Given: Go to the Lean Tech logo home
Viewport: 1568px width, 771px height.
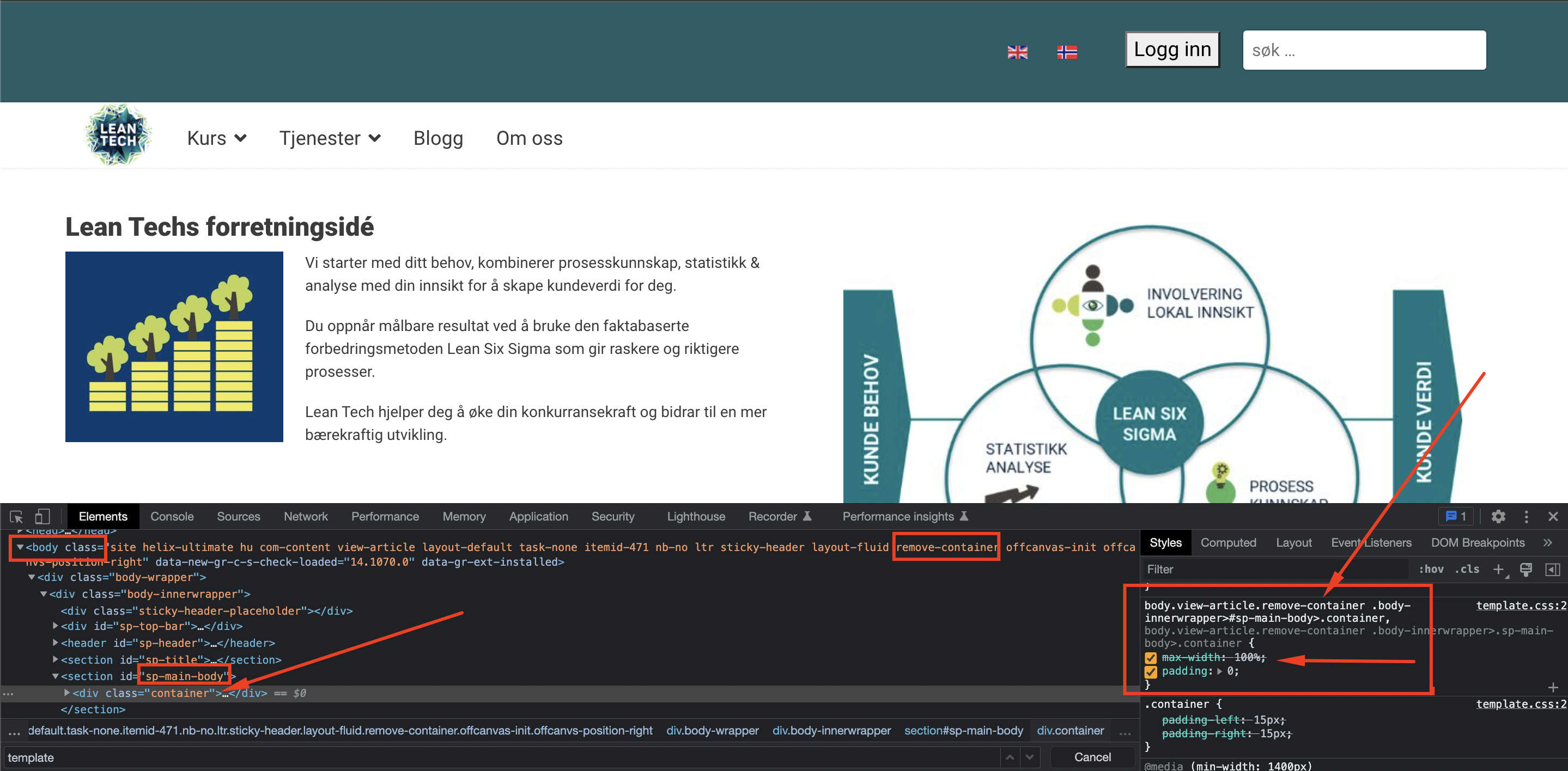Looking at the screenshot, I should click(118, 135).
